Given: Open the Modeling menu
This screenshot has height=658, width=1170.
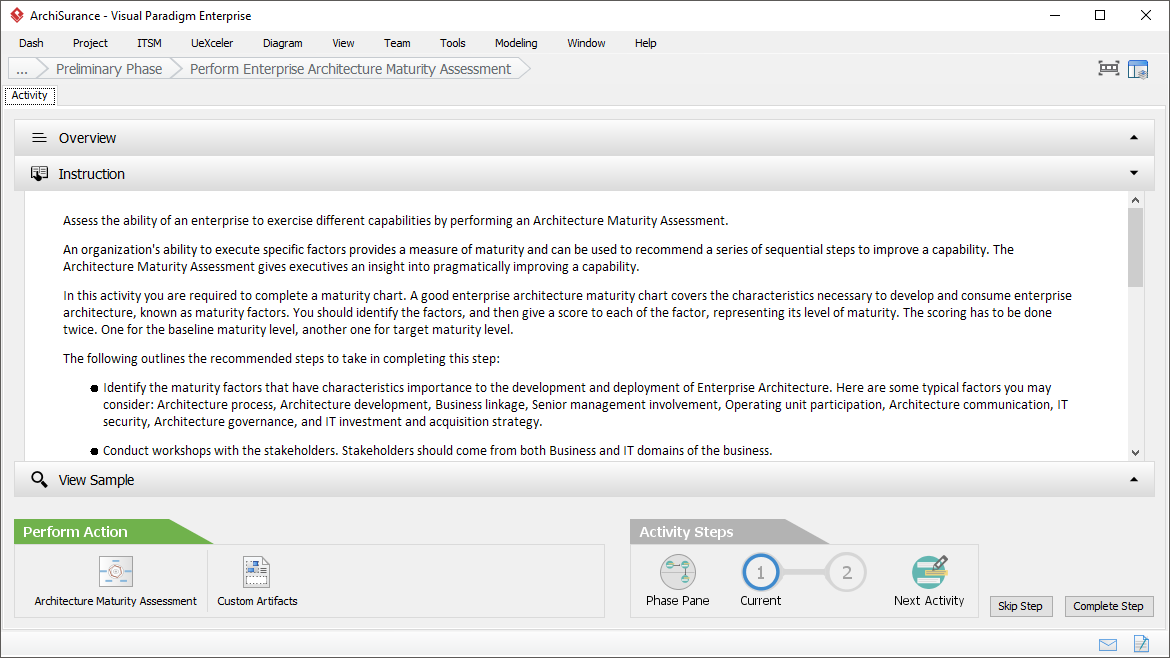Looking at the screenshot, I should [516, 43].
